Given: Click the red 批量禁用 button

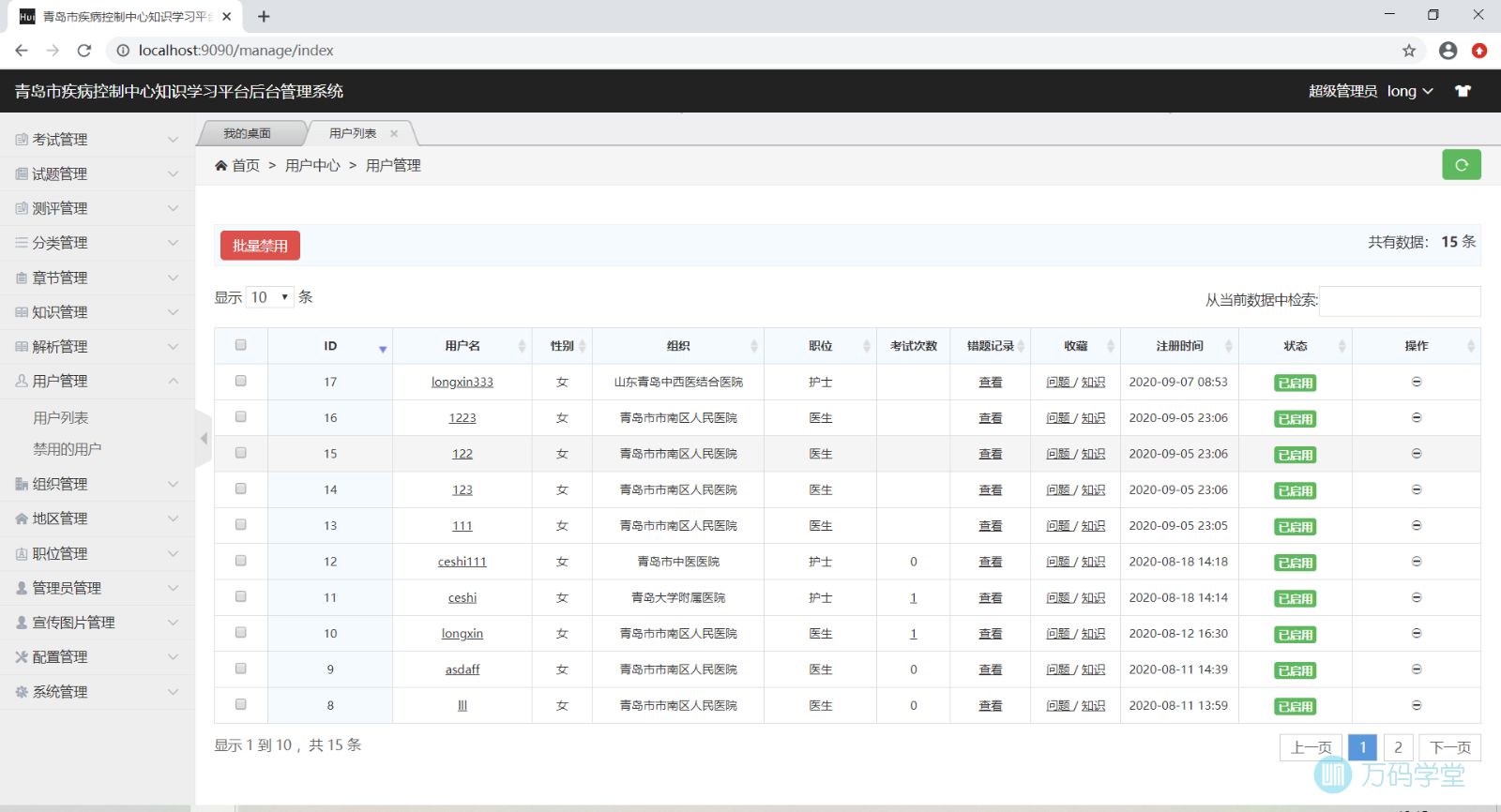Looking at the screenshot, I should (x=260, y=246).
